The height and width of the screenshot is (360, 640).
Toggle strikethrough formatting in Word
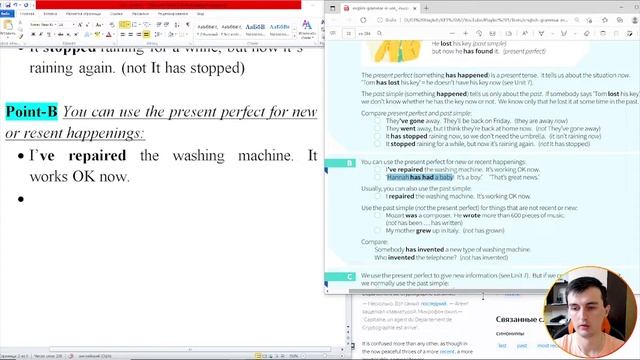(x=60, y=35)
